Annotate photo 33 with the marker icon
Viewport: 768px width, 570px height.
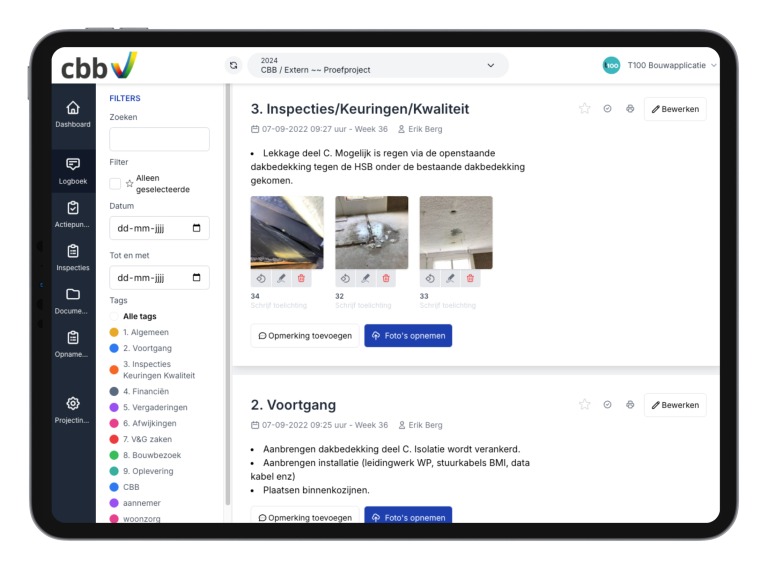click(x=450, y=279)
